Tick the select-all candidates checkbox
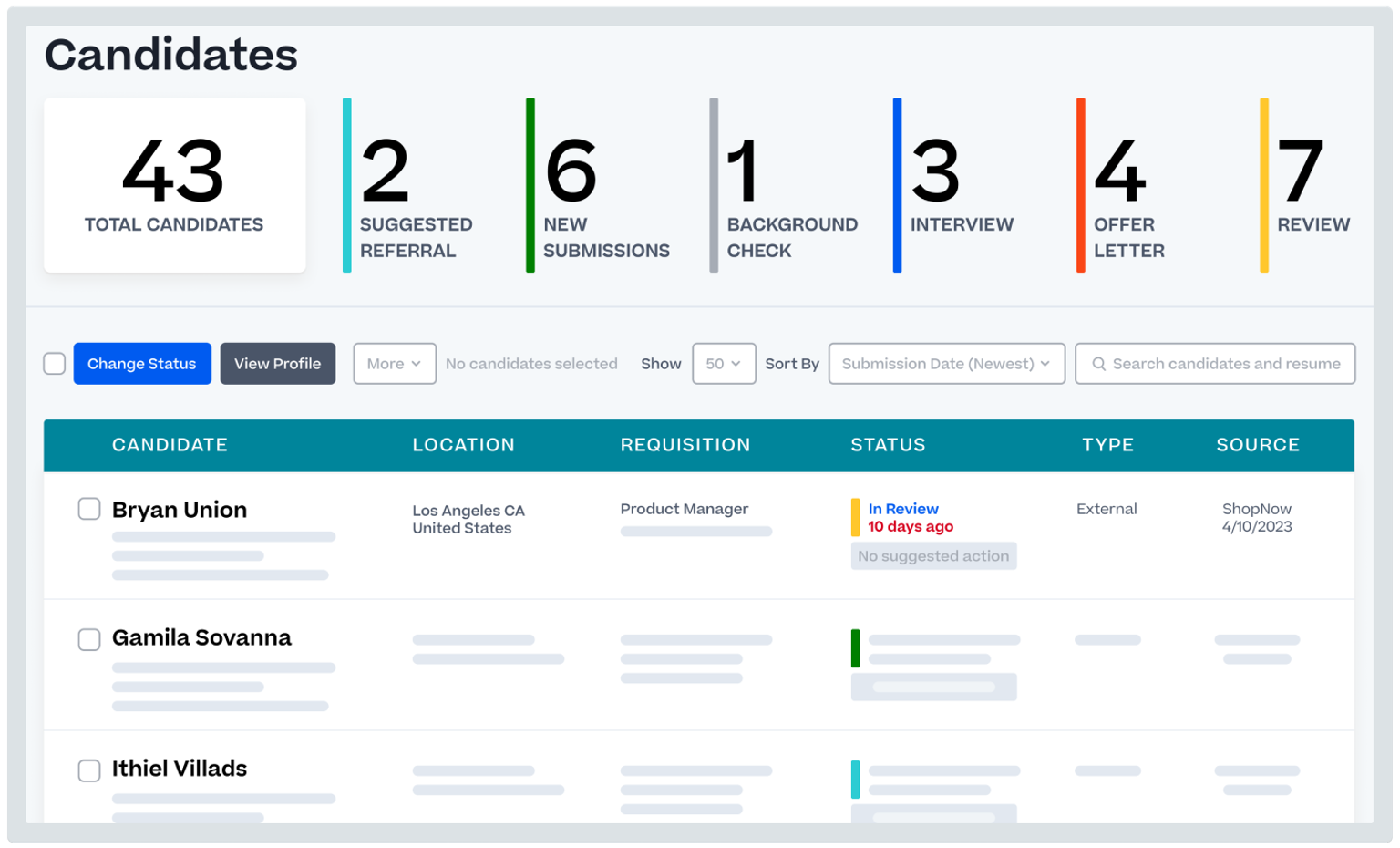1400x848 pixels. [x=55, y=364]
